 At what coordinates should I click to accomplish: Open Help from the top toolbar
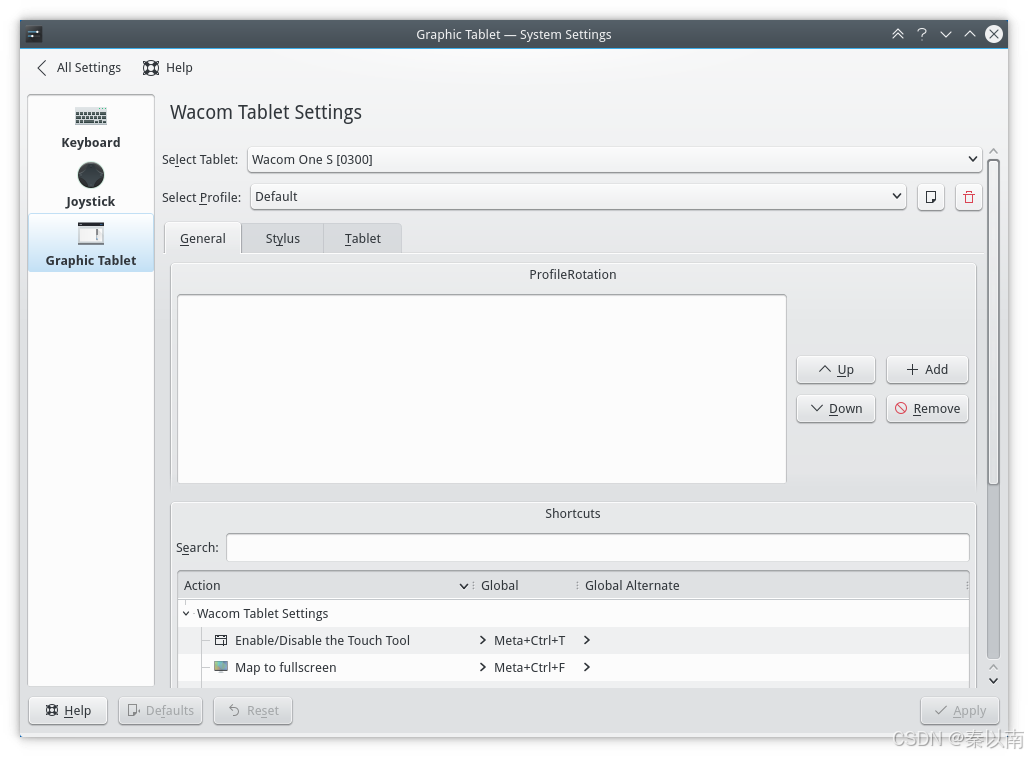tap(167, 68)
